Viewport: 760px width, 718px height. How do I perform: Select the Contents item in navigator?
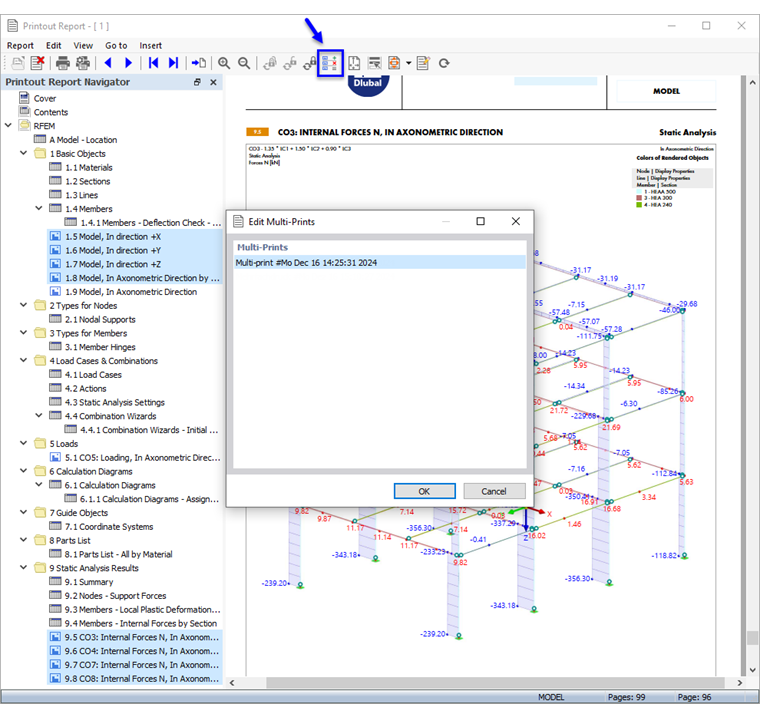point(51,112)
